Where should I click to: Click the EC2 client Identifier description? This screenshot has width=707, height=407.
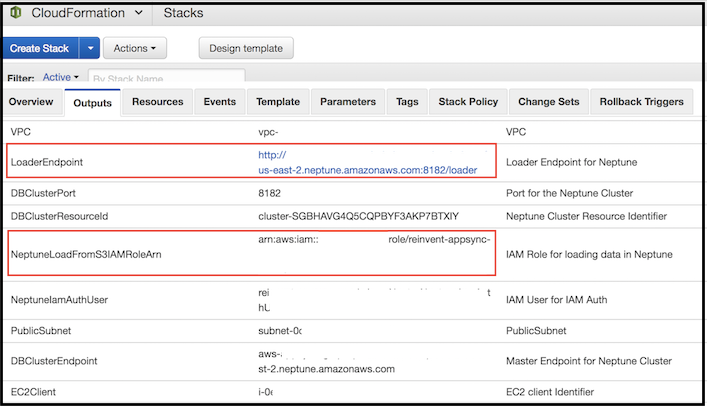550,392
